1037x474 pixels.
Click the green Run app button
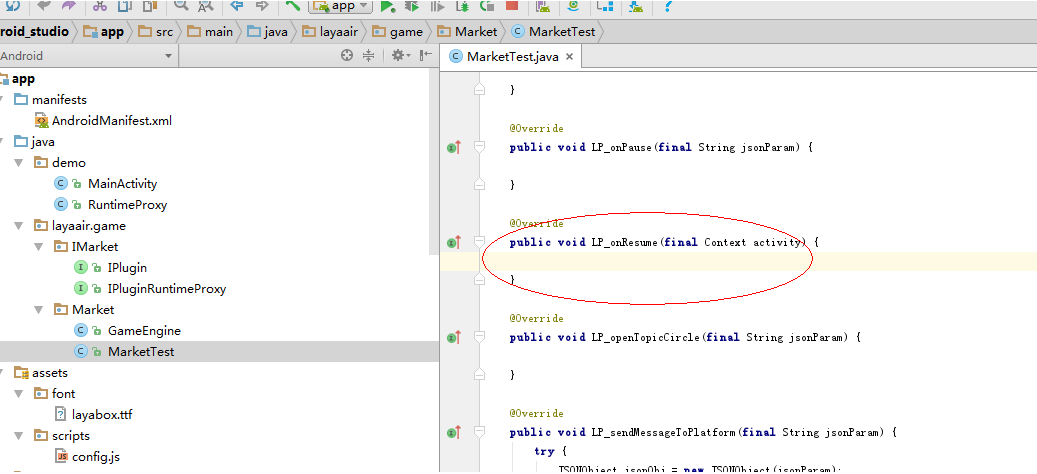[x=387, y=6]
